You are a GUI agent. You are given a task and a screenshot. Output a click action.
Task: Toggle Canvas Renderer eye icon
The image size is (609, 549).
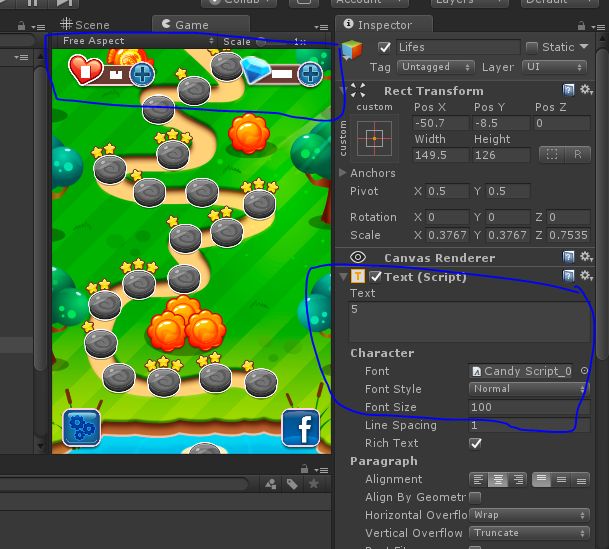click(358, 257)
